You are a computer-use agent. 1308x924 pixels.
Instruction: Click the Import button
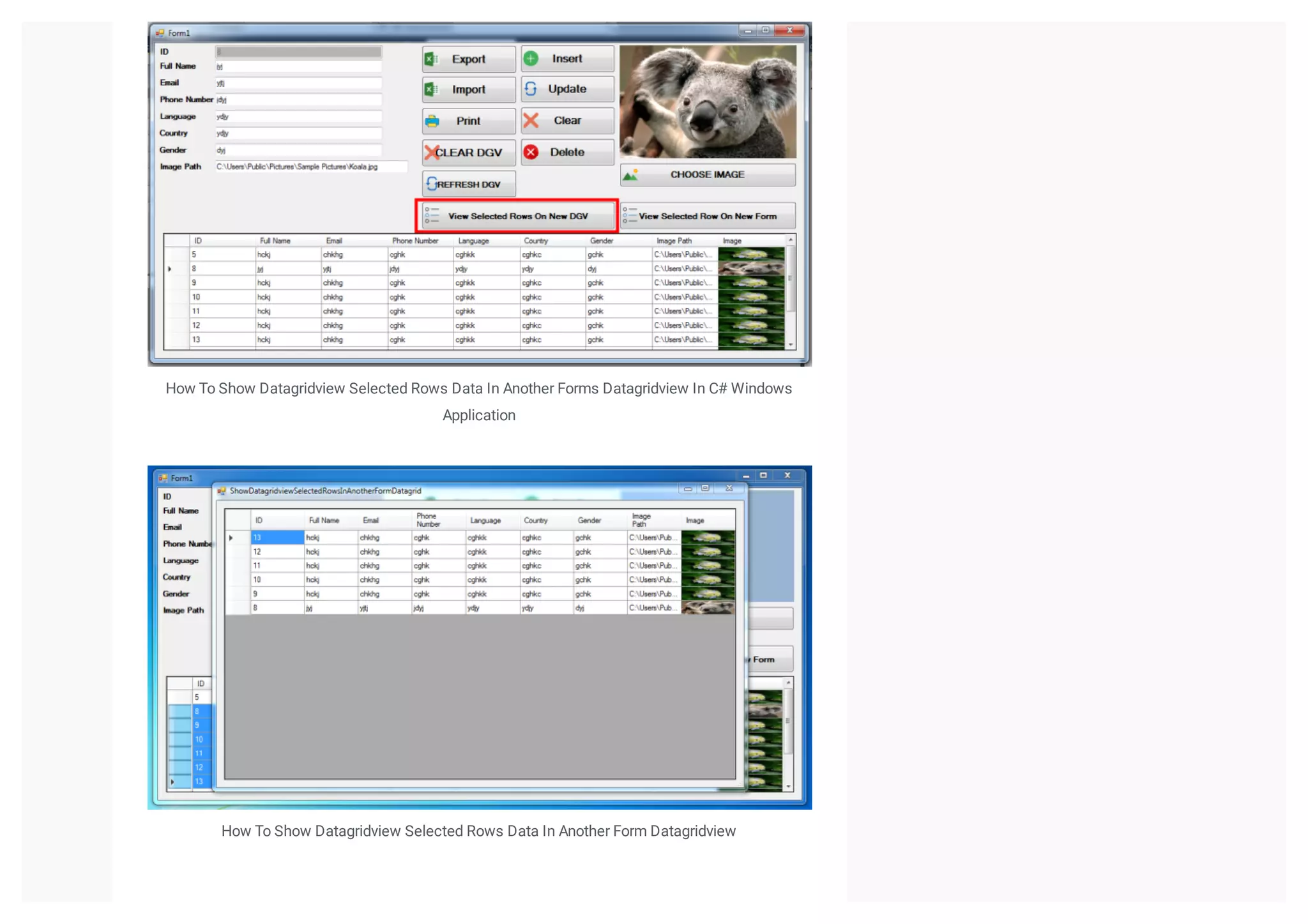tap(468, 89)
